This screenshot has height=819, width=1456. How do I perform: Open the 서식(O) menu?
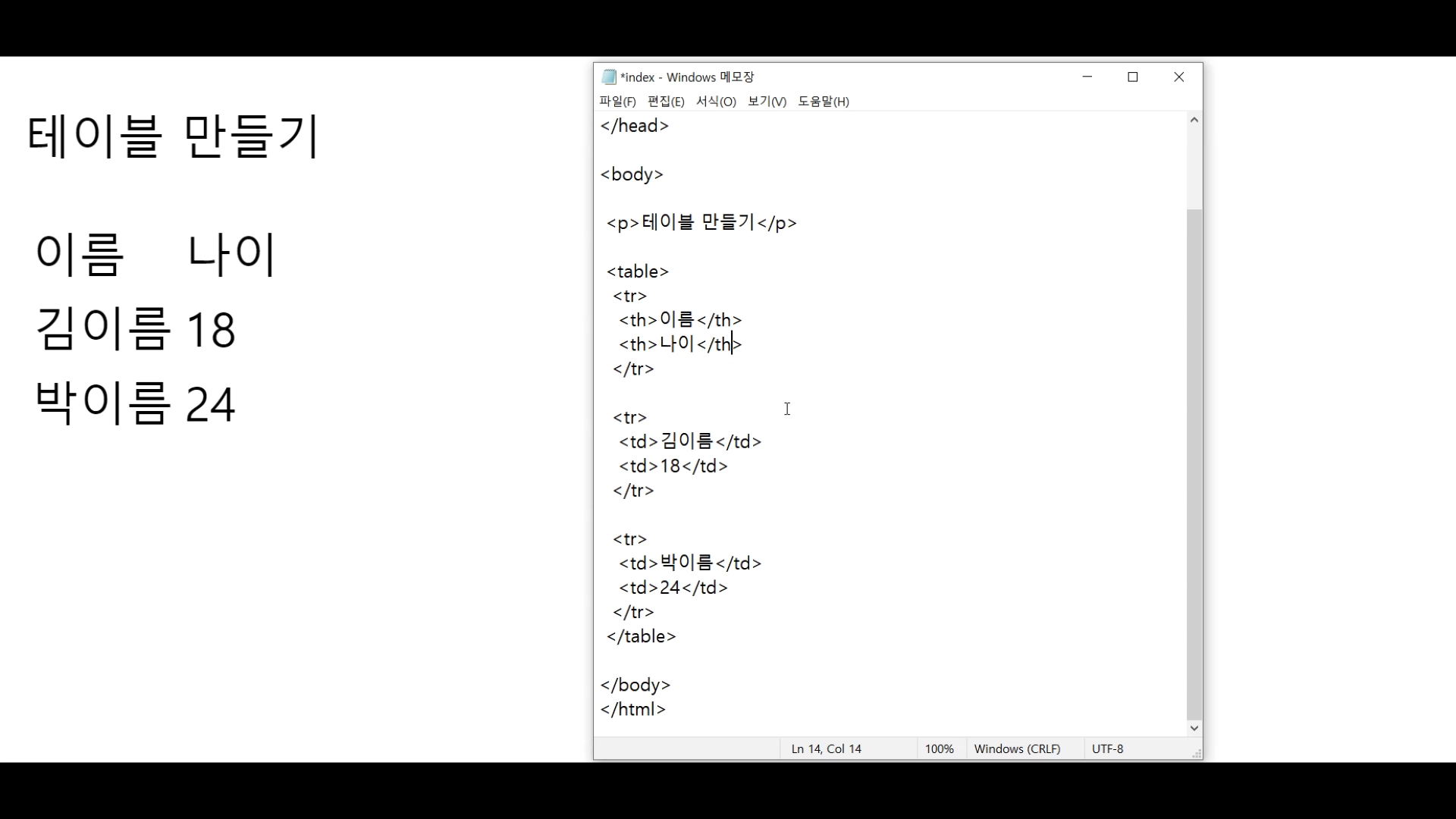tap(716, 102)
